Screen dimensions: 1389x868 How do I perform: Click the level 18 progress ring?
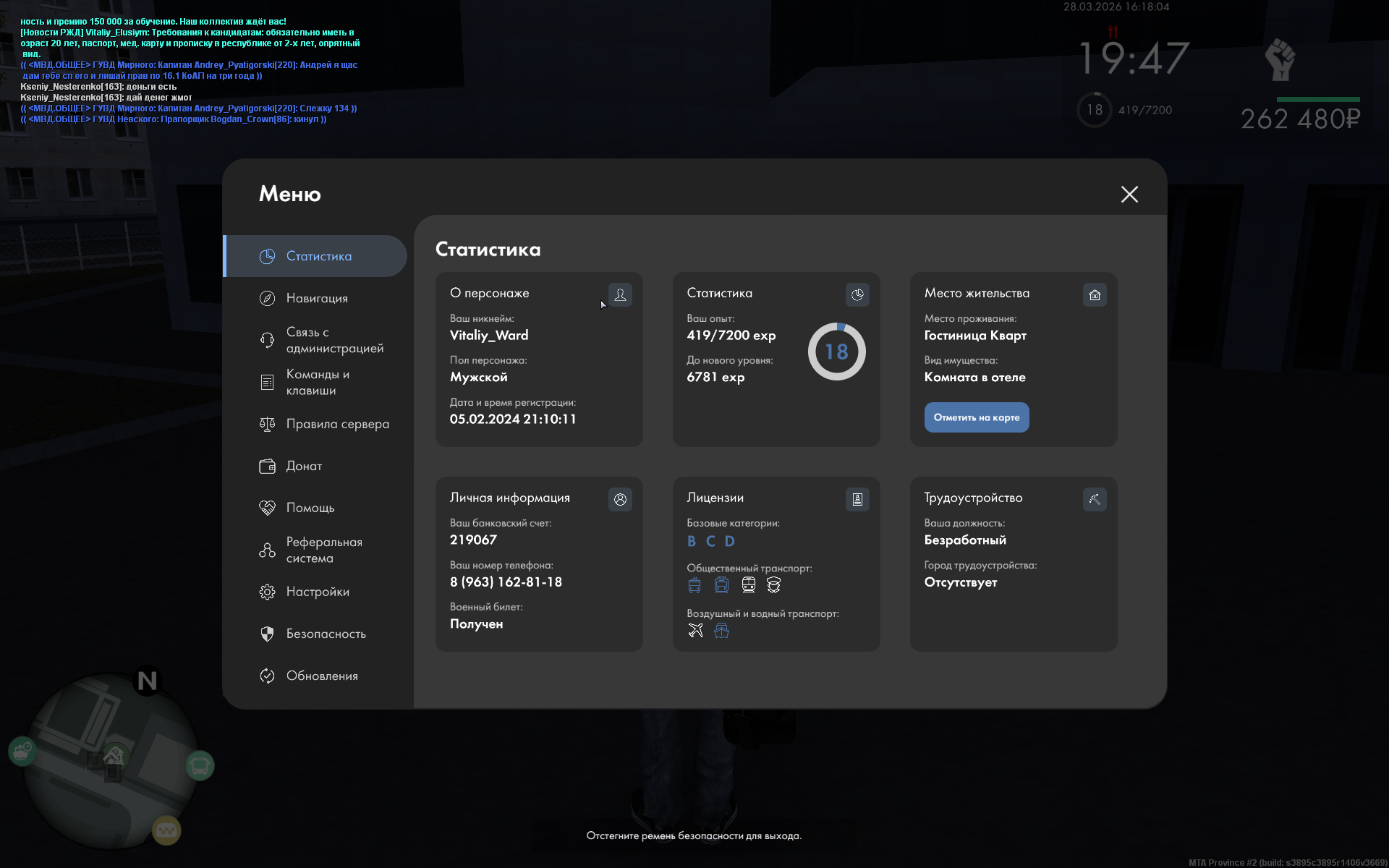836,352
